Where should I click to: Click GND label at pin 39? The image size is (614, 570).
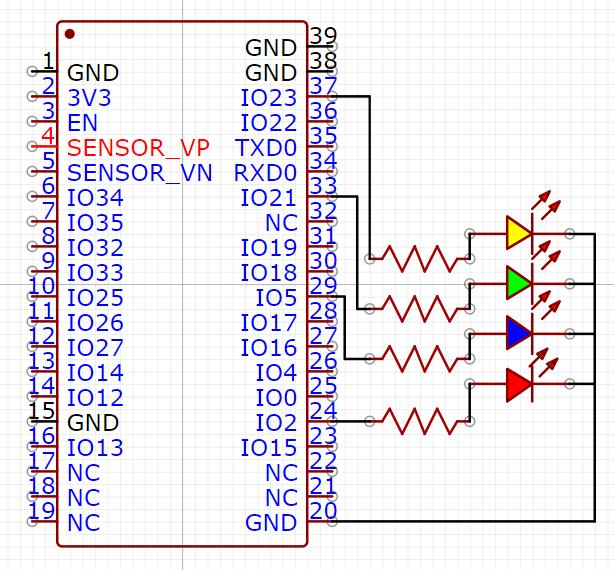[x=271, y=48]
